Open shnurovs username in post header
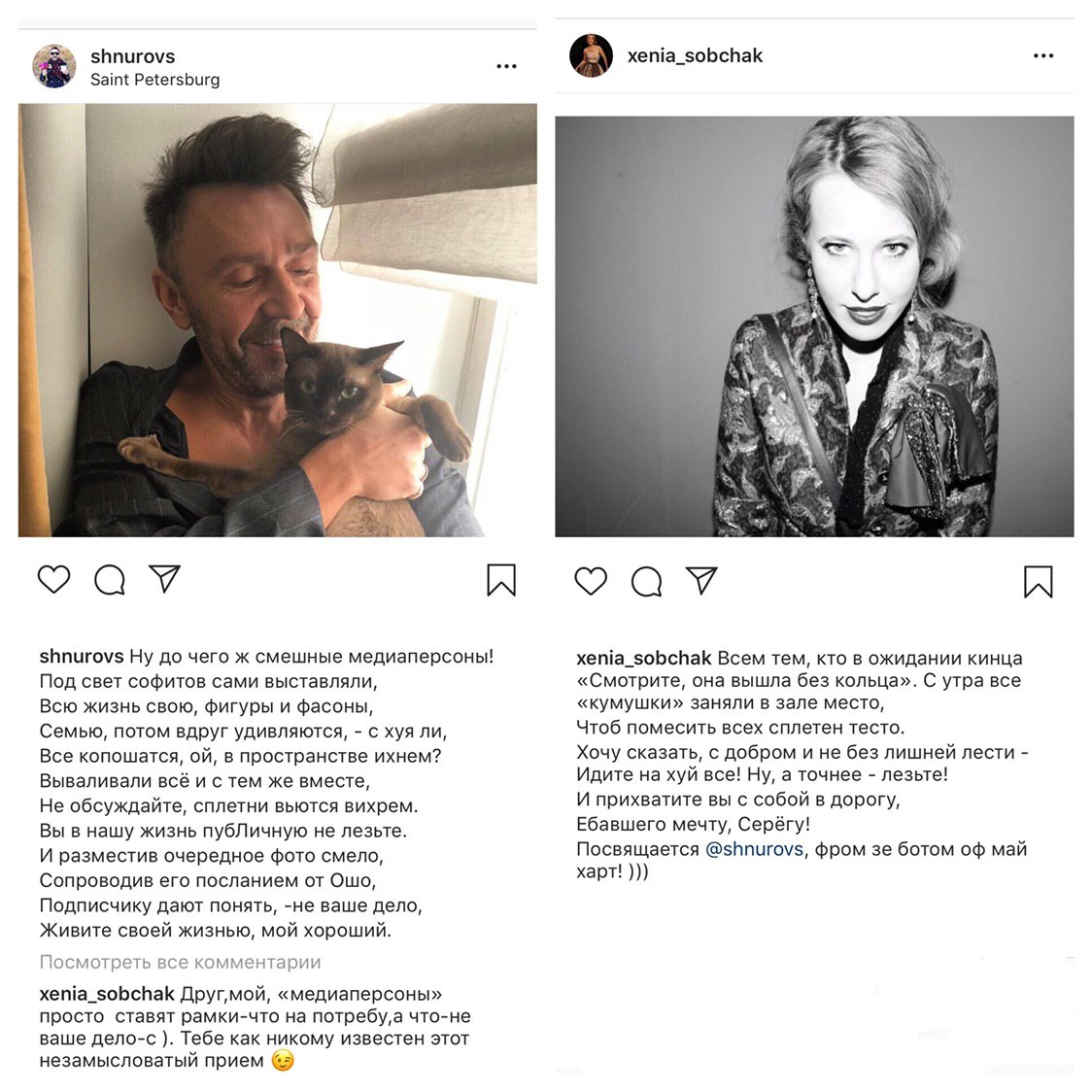The height and width of the screenshot is (1092, 1092). coord(132,56)
